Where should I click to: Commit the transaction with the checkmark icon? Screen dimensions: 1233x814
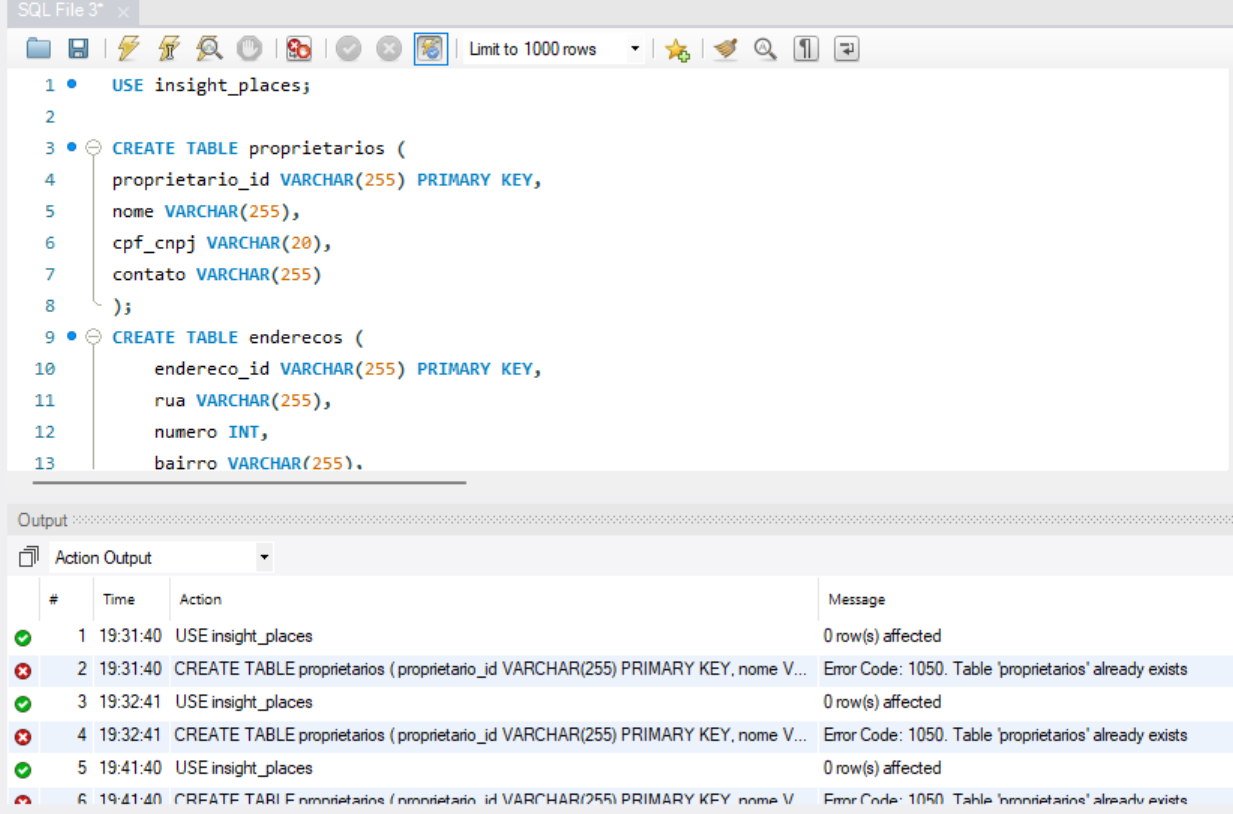348,49
